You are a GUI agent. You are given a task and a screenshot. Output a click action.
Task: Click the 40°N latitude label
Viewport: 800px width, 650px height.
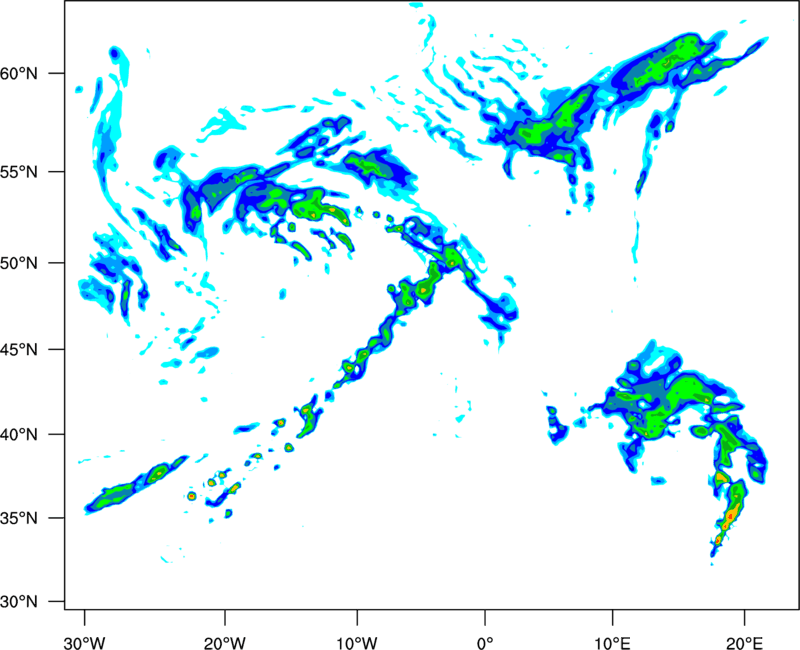click(x=19, y=435)
